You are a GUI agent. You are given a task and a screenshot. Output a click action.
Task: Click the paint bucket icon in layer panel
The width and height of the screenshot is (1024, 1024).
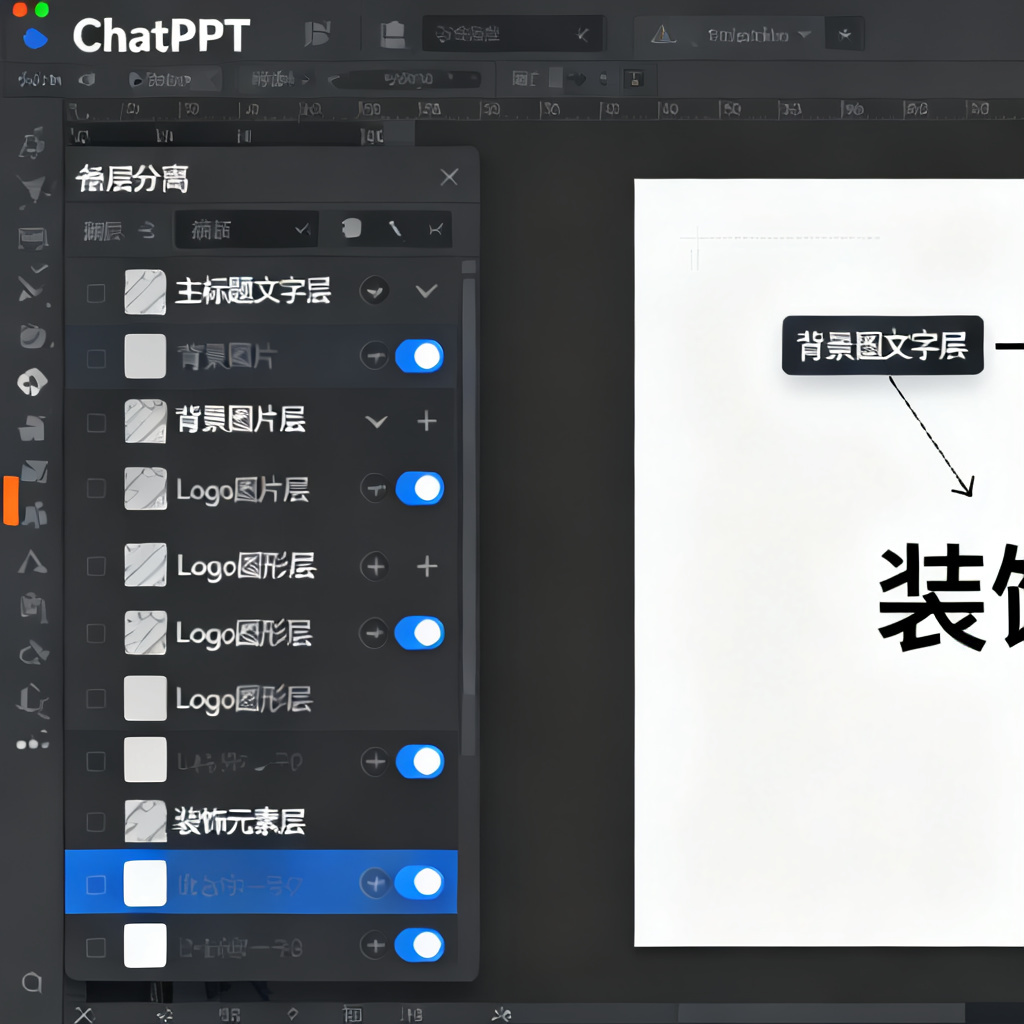[351, 229]
